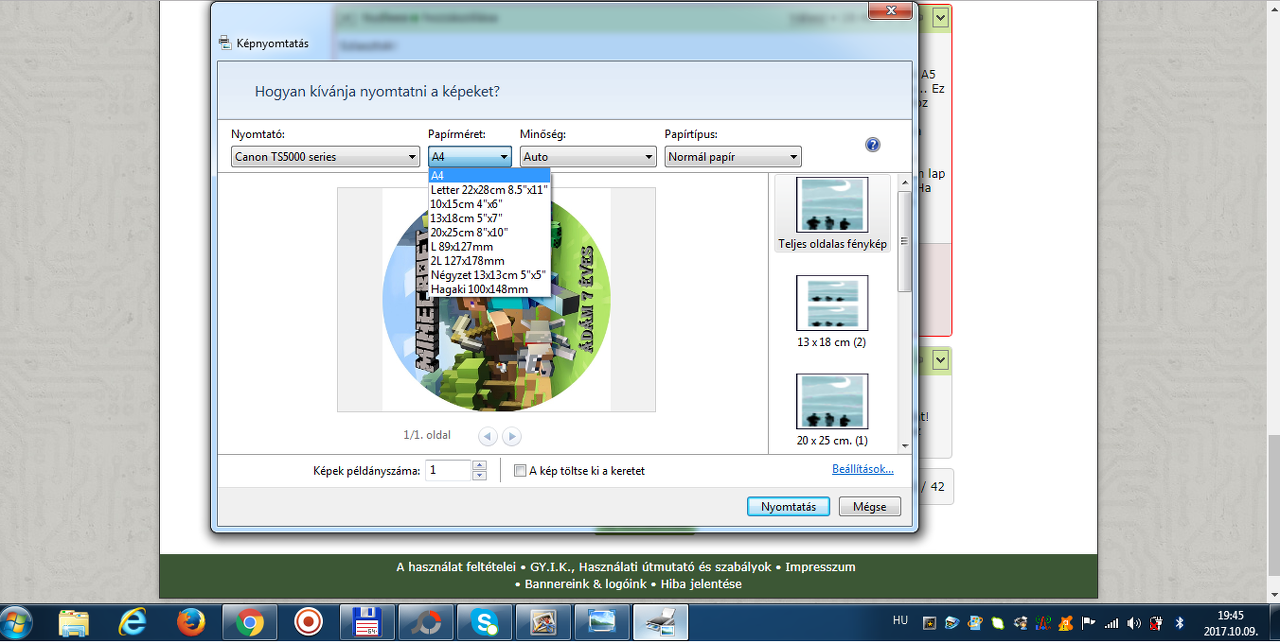Choose 10x15cm 4"x6" paper size
Image resolution: width=1280 pixels, height=644 pixels.
tap(489, 203)
